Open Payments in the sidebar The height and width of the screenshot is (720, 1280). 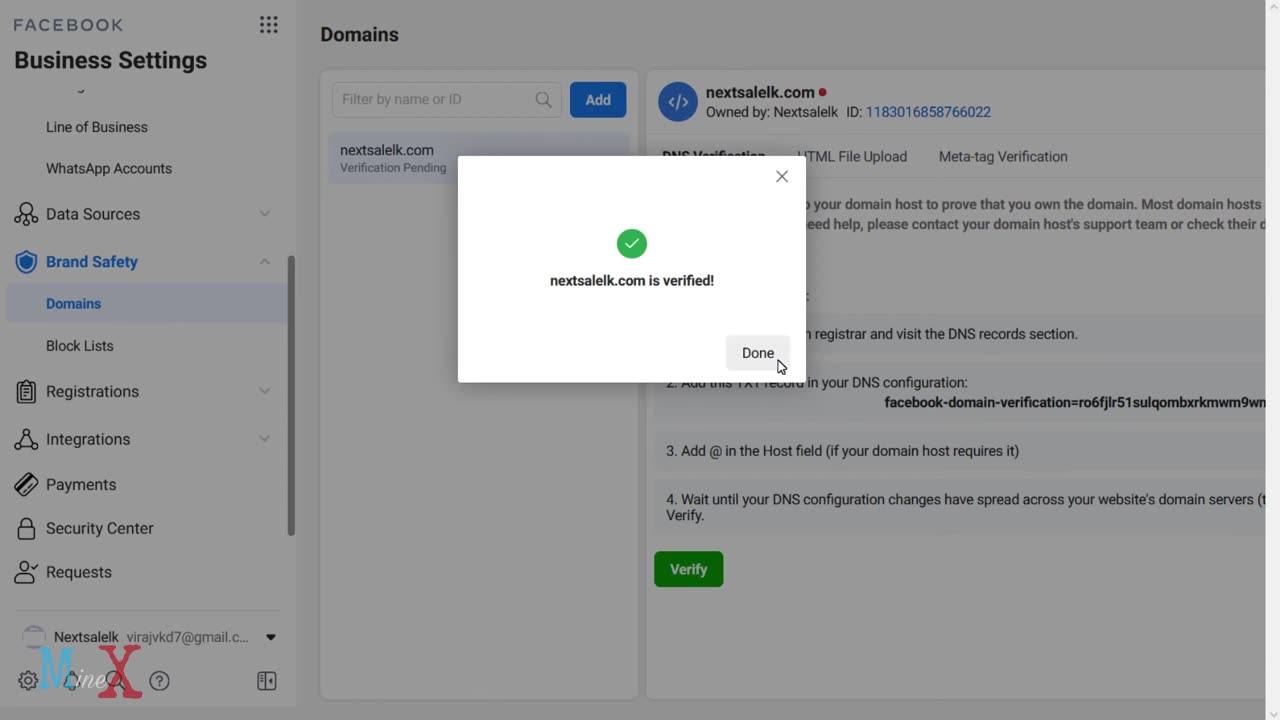[81, 484]
